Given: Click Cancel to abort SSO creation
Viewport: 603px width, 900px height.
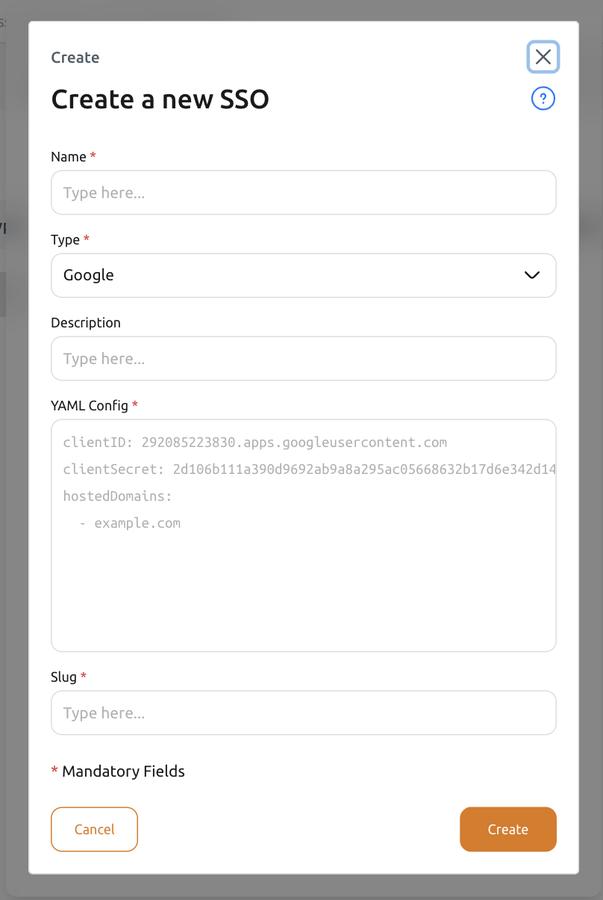Looking at the screenshot, I should pyautogui.click(x=94, y=829).
